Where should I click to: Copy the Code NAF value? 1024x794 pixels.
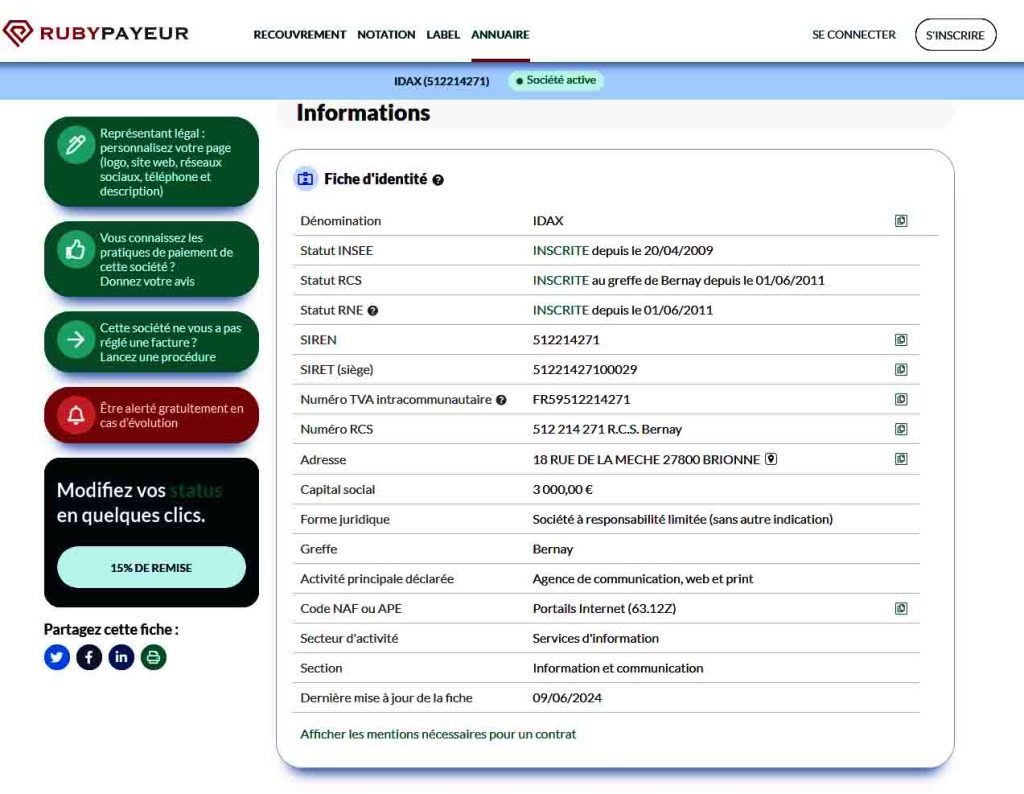[901, 608]
